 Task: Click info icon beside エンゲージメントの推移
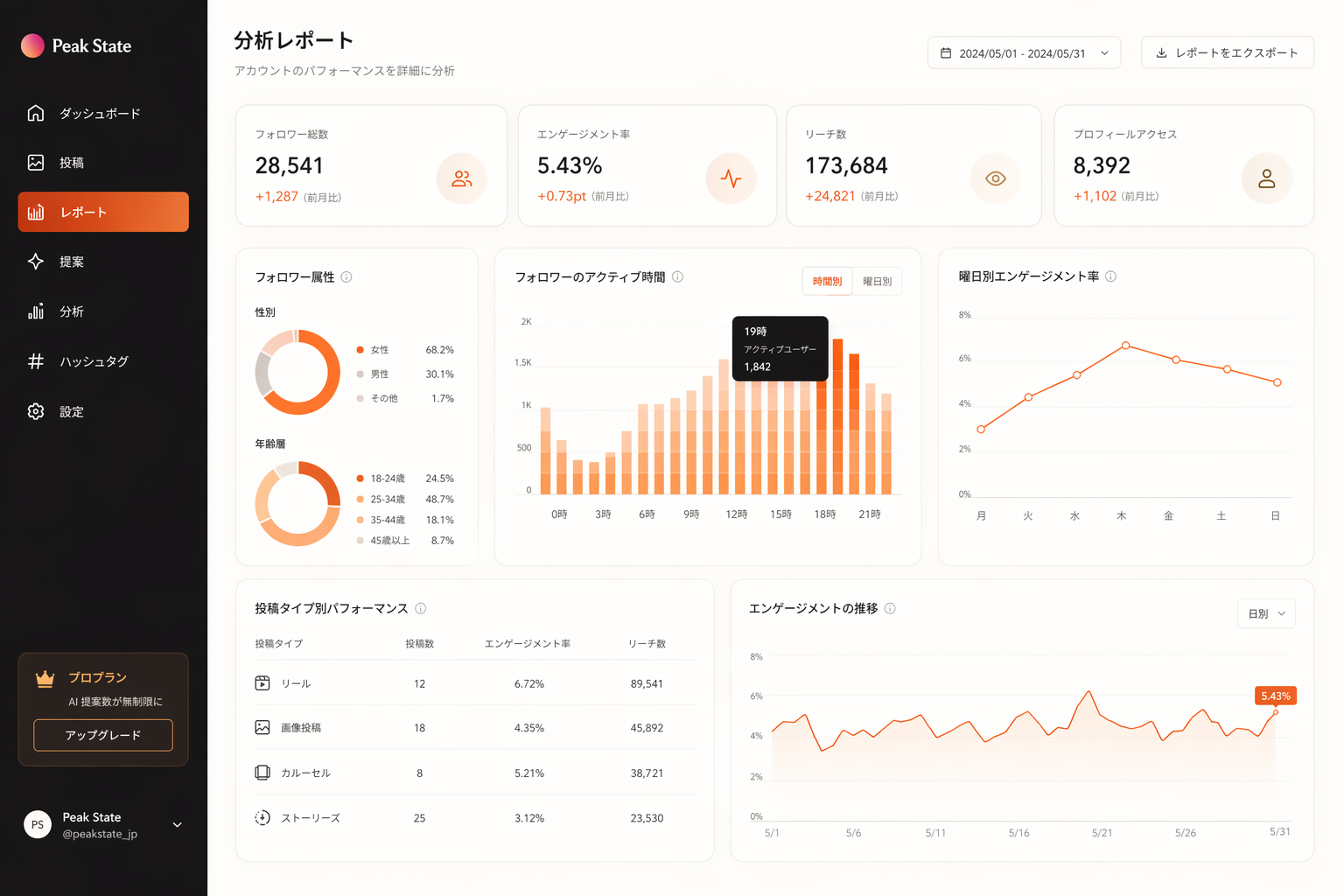(x=890, y=608)
